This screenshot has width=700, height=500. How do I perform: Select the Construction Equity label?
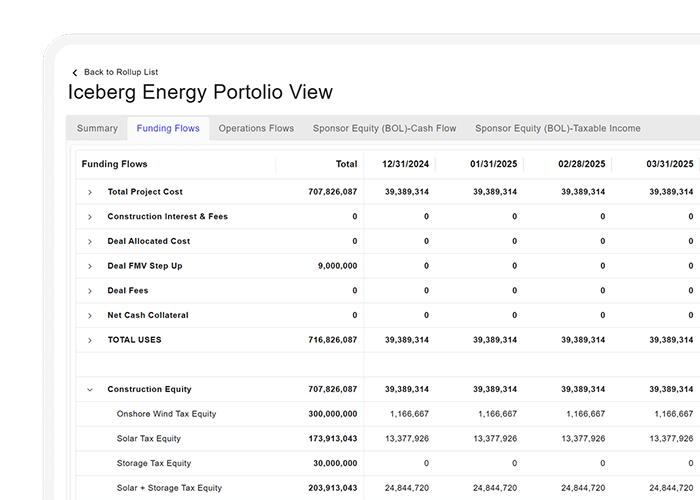pyautogui.click(x=149, y=389)
